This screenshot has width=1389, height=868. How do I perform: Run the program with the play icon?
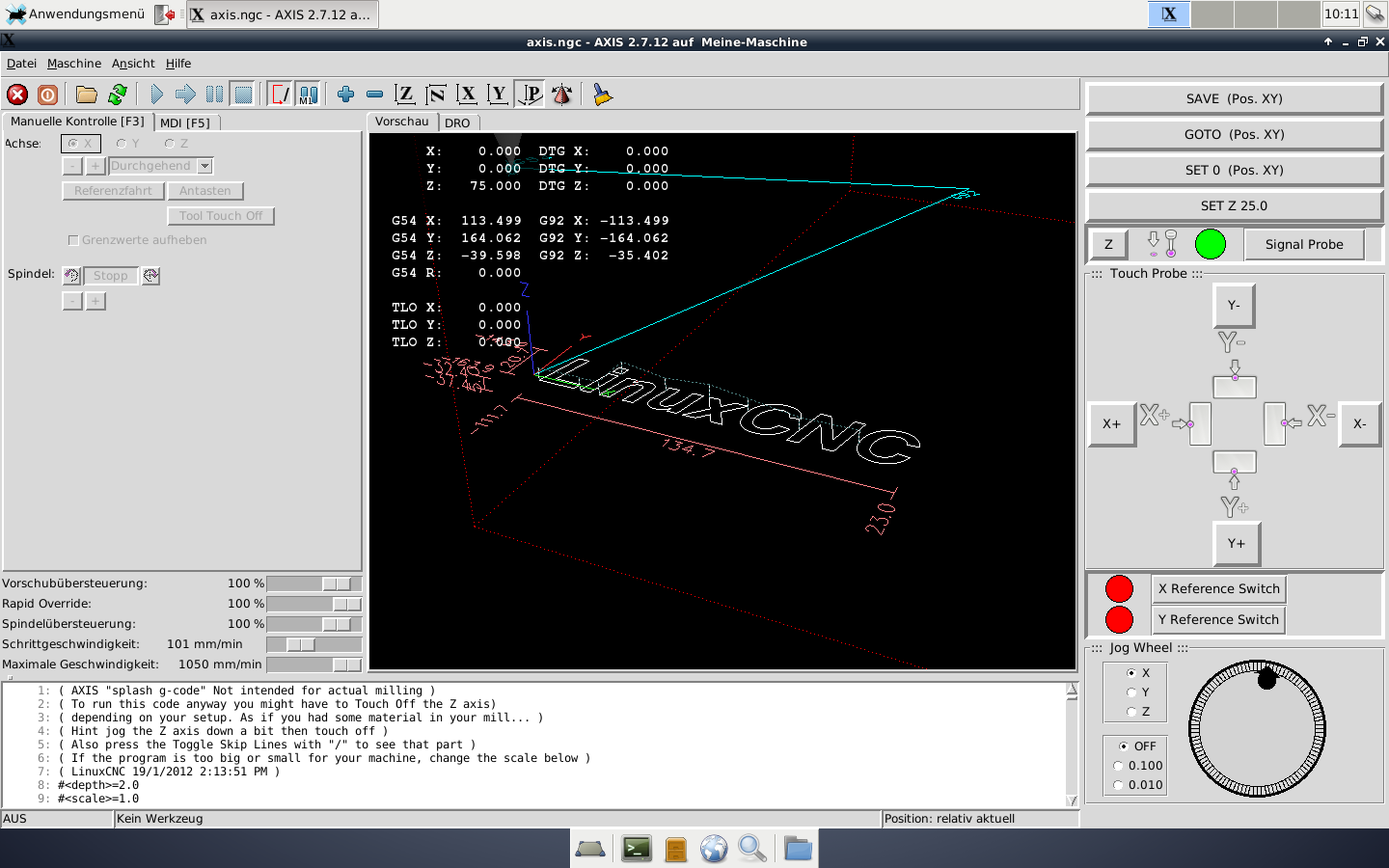(x=156, y=95)
